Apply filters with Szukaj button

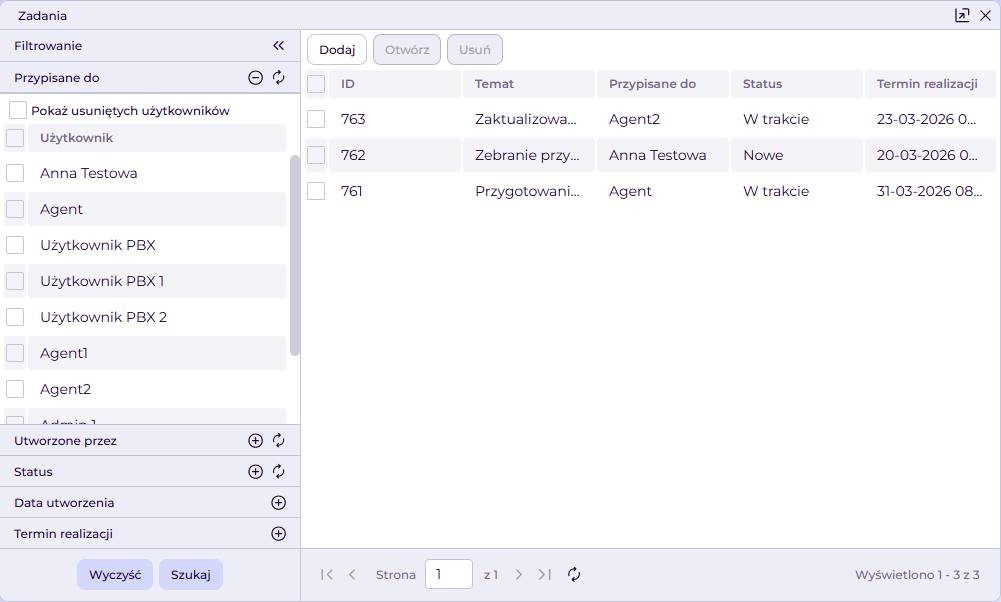191,575
